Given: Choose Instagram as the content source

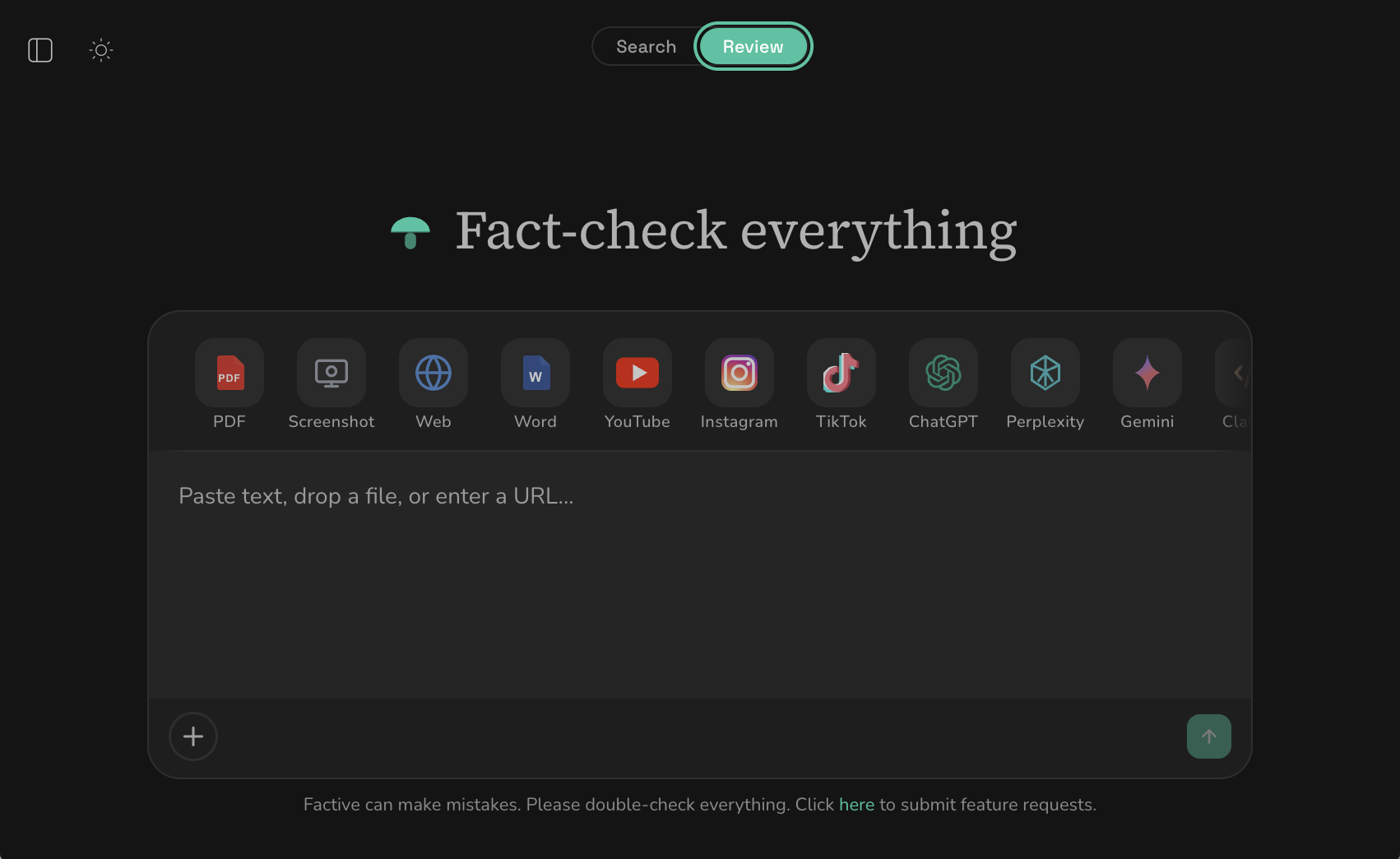Looking at the screenshot, I should coord(739,373).
